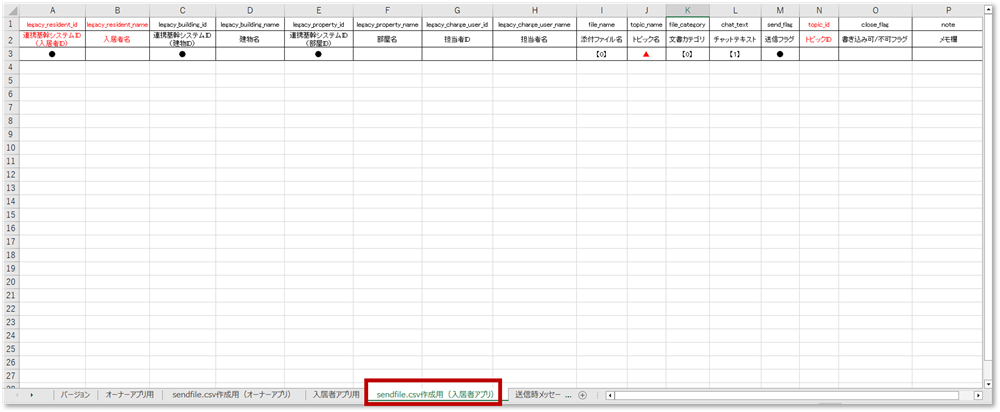
Task: Click cell legacy_property_name
Action: 388,24
